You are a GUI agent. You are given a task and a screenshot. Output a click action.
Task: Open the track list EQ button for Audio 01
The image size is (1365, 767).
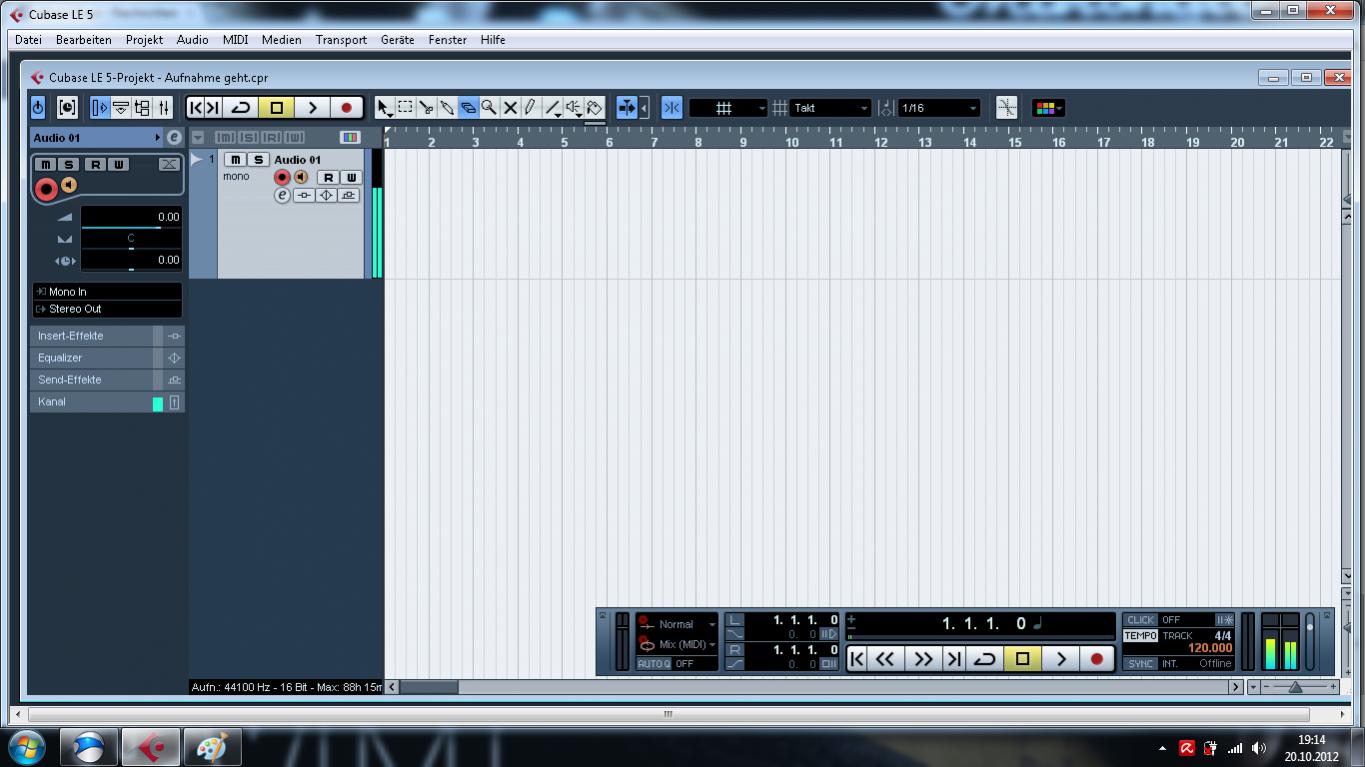point(326,195)
